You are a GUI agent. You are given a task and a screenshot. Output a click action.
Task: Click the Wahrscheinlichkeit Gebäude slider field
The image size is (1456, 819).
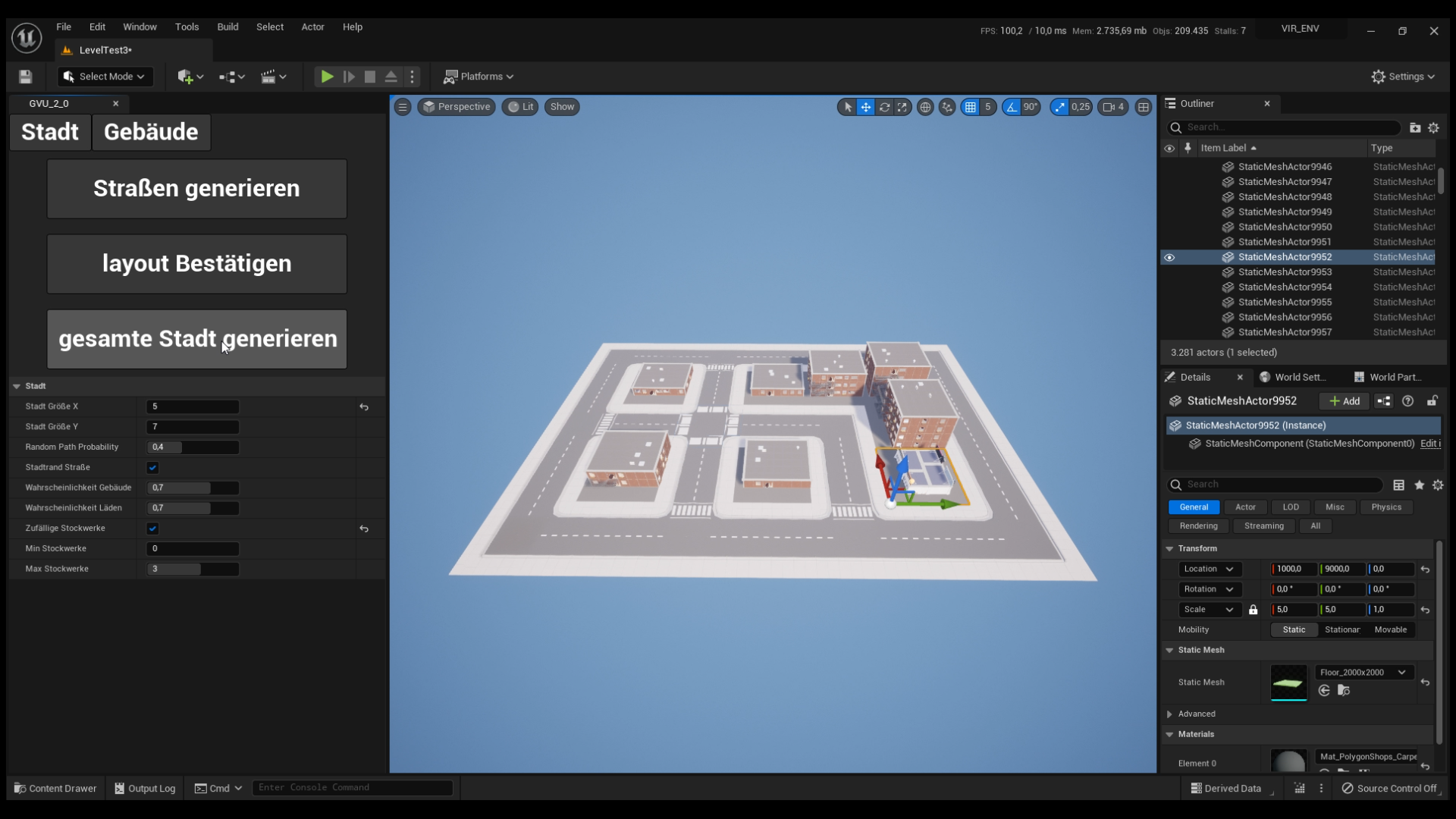[193, 488]
